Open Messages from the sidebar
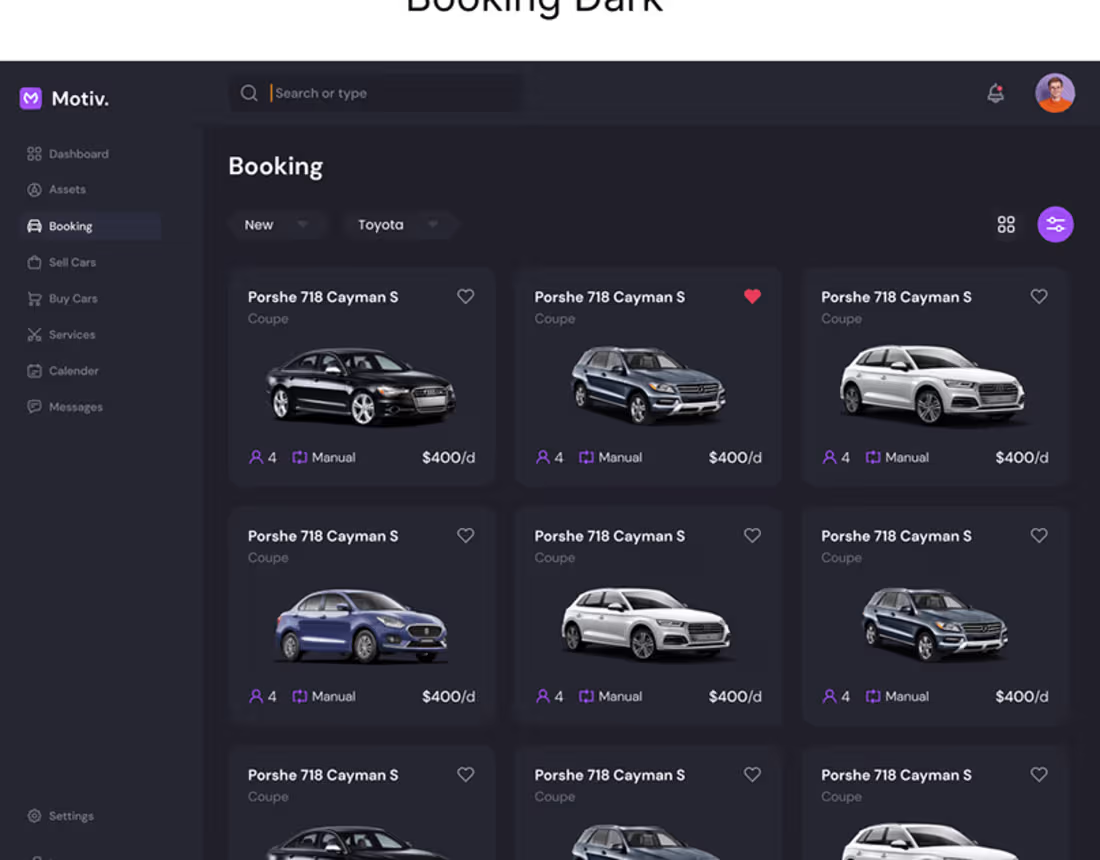Screen dimensions: 1100x860 click(x=76, y=406)
